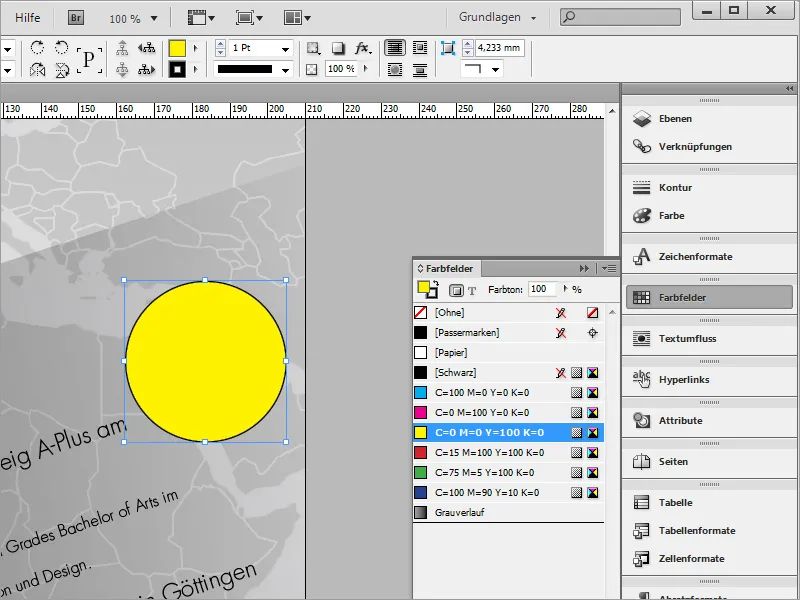Collapse Farbfelder panel with double arrows
Screen dimensions: 800x600
584,268
